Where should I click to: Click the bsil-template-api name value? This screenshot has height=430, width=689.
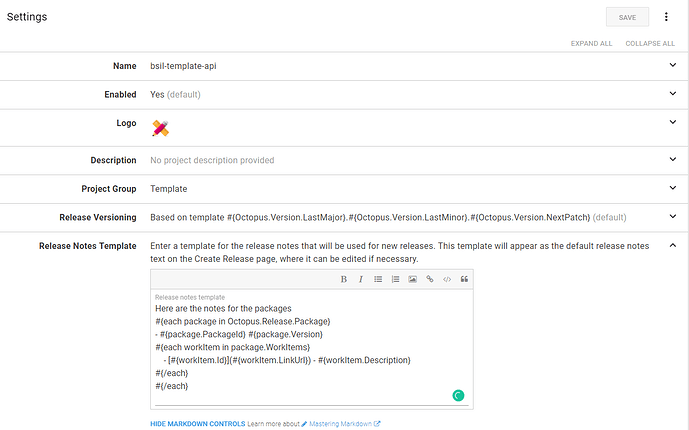(x=183, y=66)
